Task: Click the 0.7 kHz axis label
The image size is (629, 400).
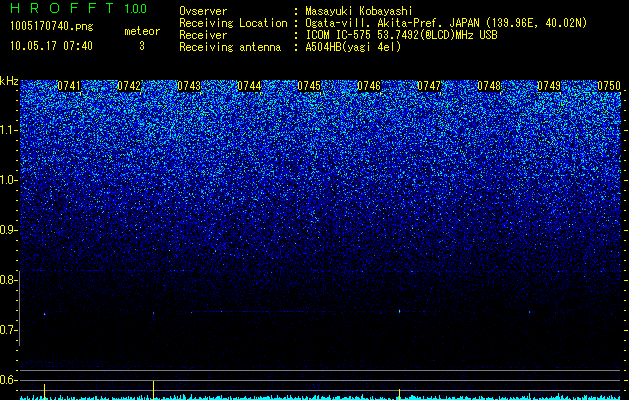Action: pos(8,330)
